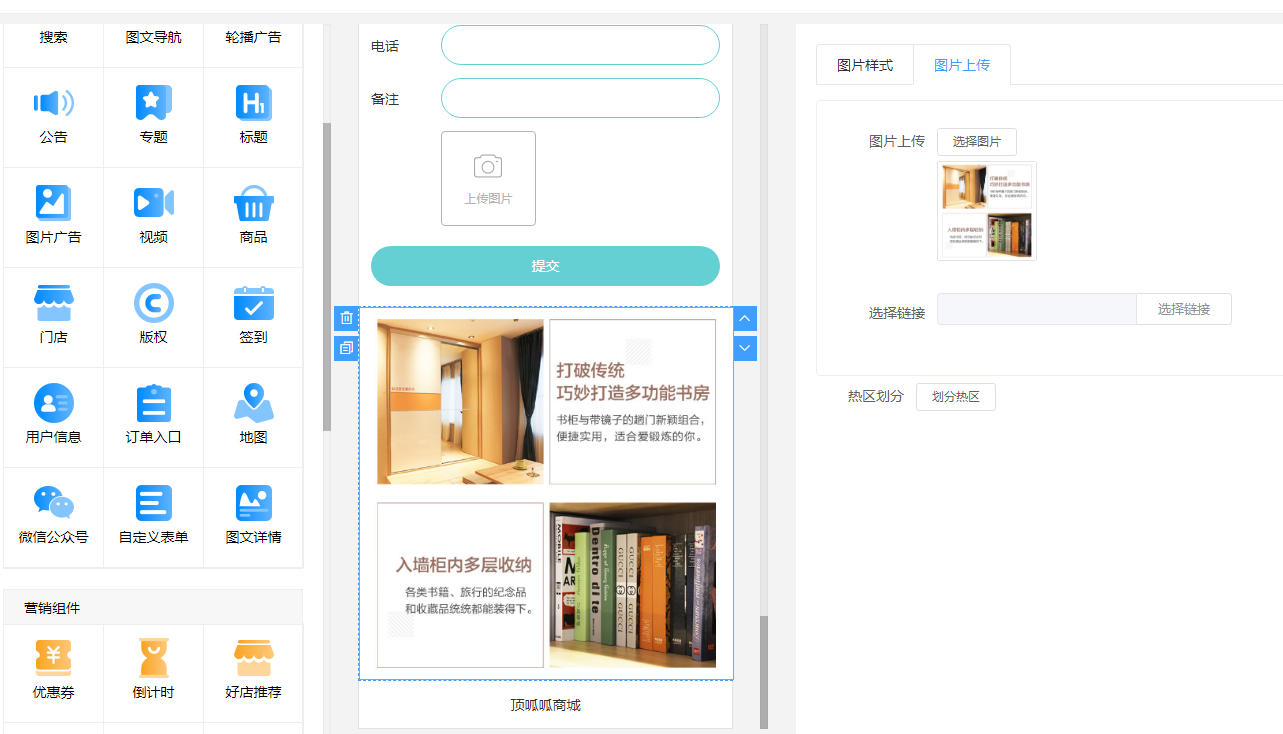Add the 公告 announcement component
Image resolution: width=1283 pixels, height=734 pixels.
click(x=53, y=117)
